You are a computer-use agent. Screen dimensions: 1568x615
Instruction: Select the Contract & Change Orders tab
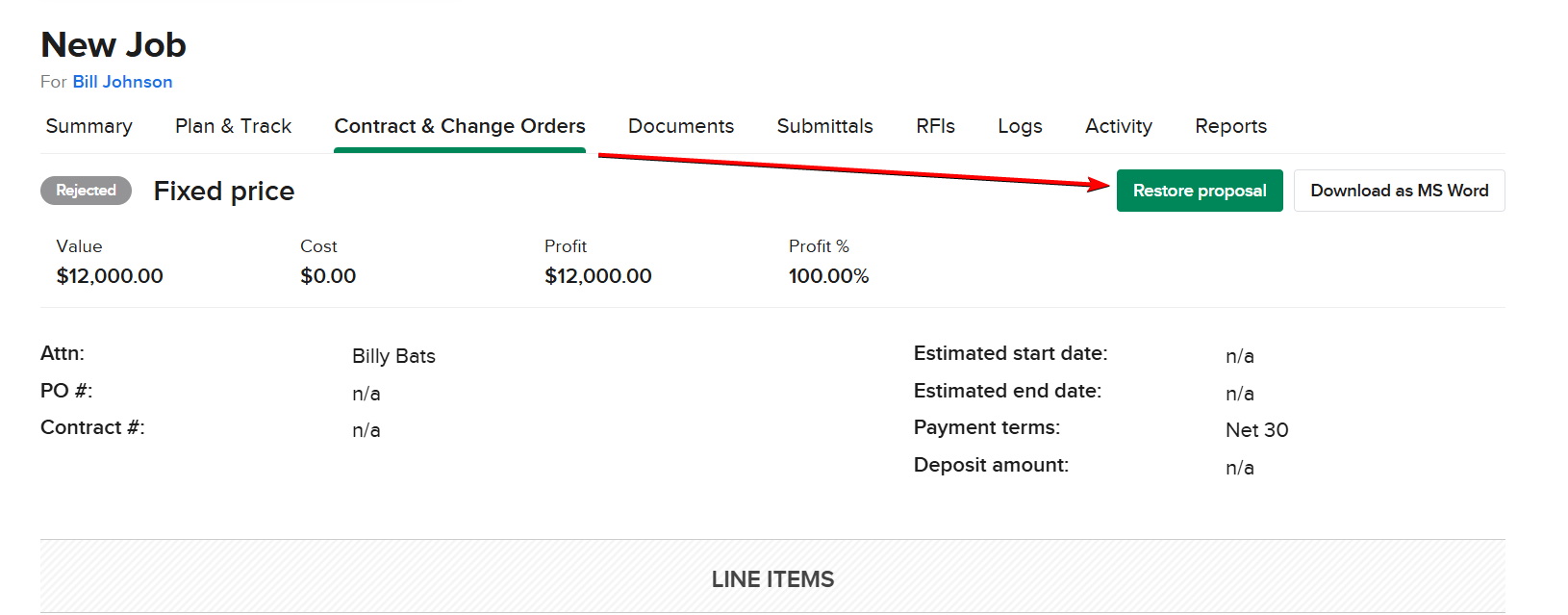click(460, 126)
